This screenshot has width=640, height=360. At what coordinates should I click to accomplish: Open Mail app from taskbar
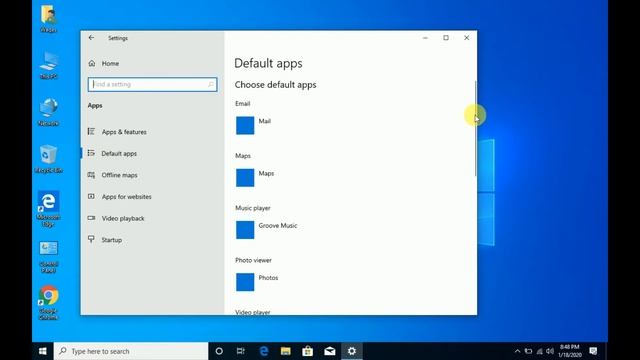point(330,351)
